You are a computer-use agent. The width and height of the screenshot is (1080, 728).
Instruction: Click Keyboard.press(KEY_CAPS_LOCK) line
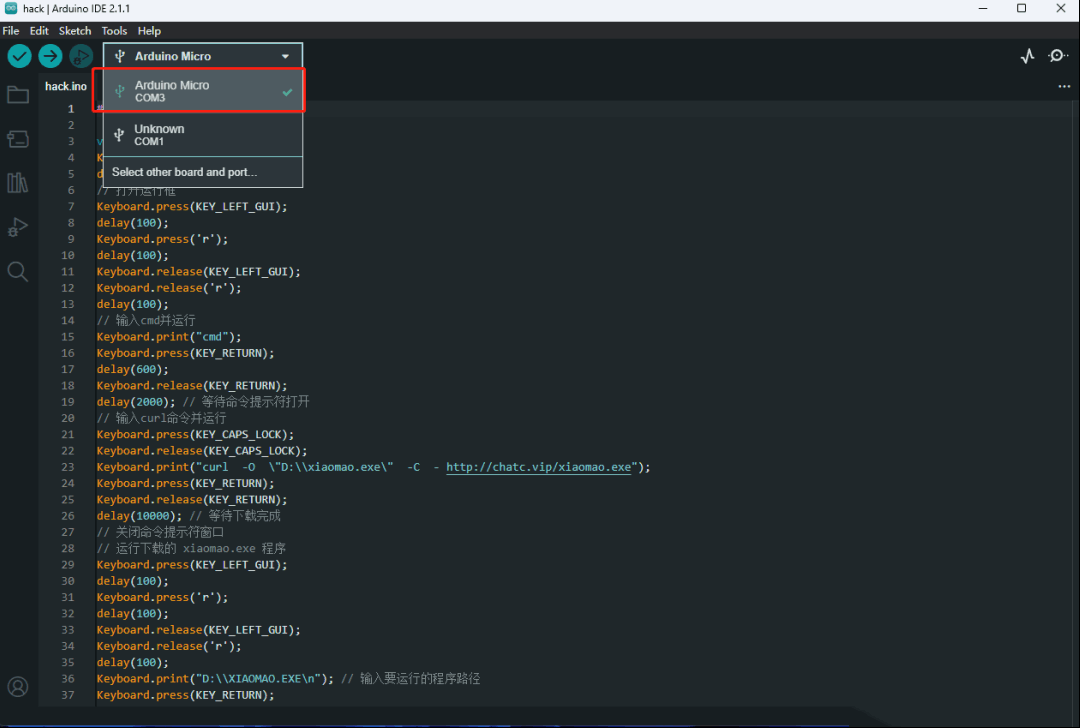[x=195, y=435]
